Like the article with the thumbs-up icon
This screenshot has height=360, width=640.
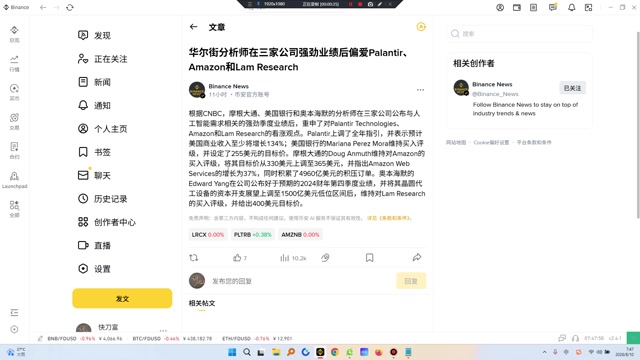click(237, 258)
